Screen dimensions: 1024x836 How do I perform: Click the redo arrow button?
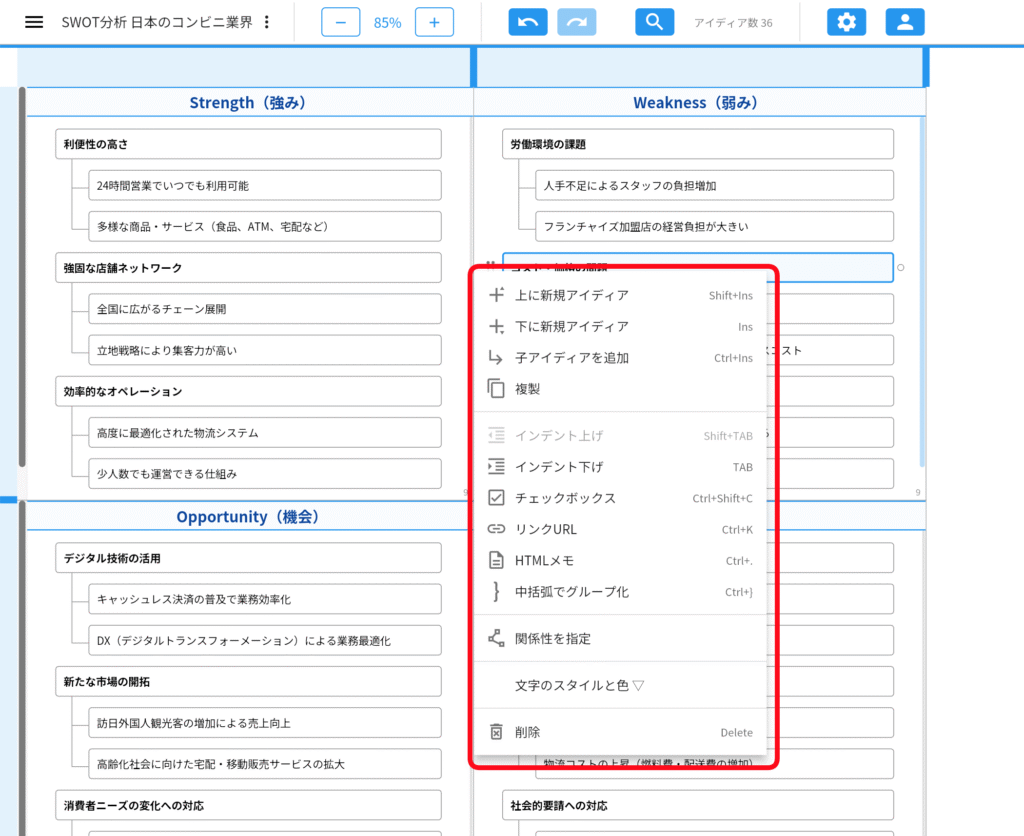577,22
